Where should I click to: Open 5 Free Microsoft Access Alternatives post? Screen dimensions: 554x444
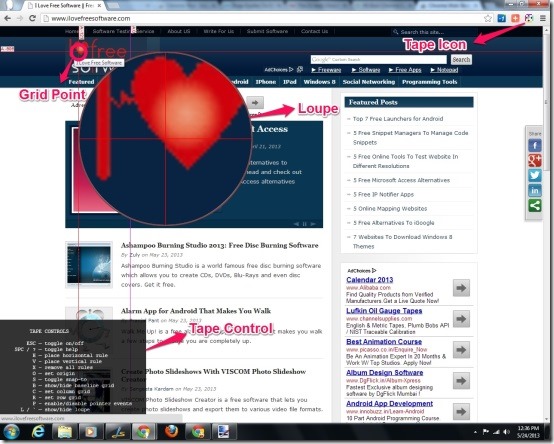[x=401, y=180]
